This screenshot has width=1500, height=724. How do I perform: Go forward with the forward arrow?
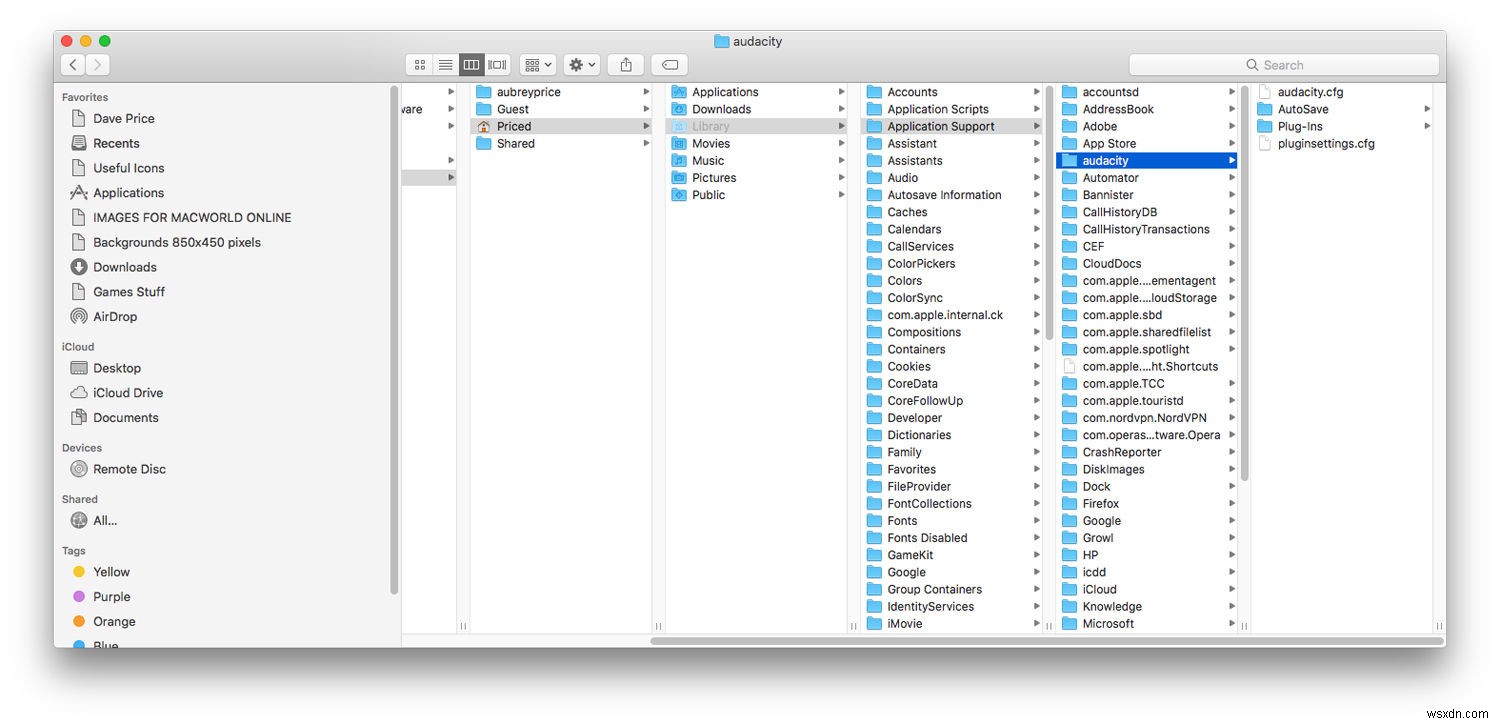click(x=98, y=65)
